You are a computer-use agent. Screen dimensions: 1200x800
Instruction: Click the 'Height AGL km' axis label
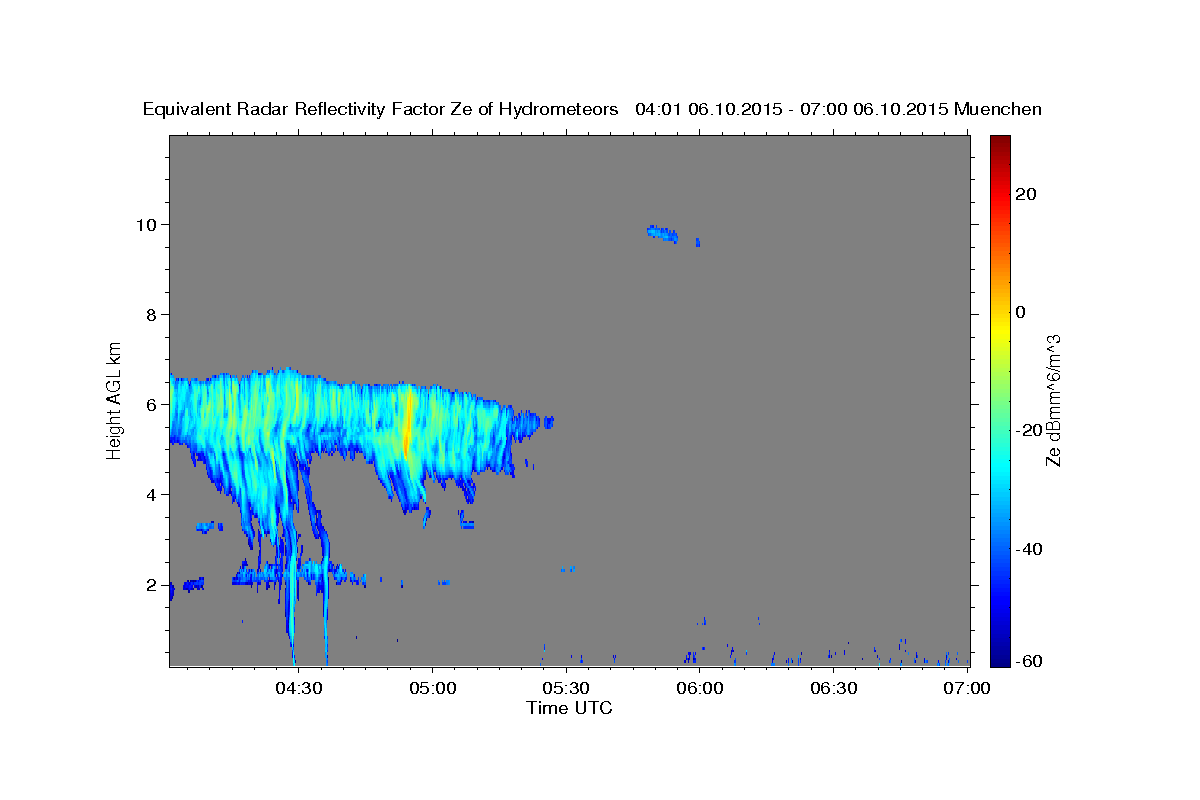pyautogui.click(x=115, y=399)
